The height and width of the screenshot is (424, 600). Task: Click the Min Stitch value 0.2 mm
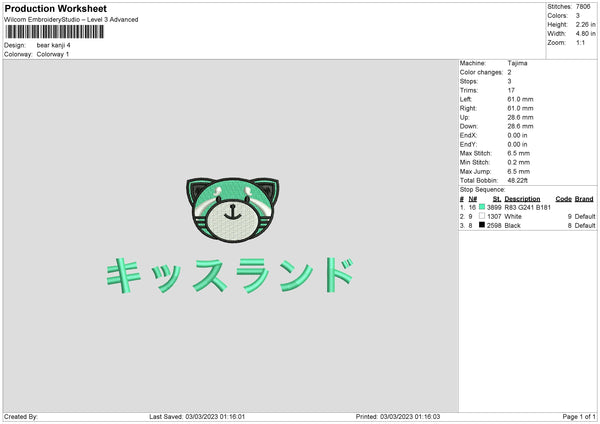[x=518, y=162]
